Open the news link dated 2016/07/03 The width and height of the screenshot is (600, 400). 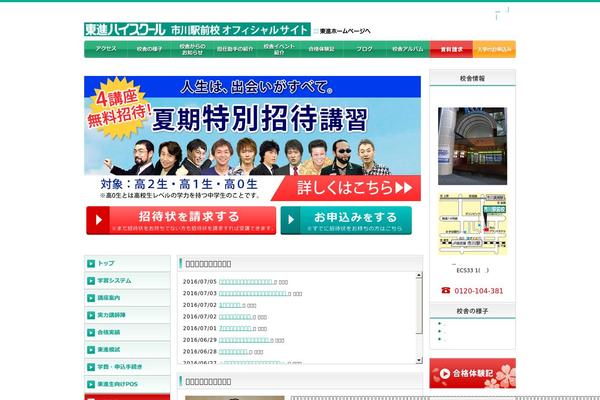tap(255, 294)
